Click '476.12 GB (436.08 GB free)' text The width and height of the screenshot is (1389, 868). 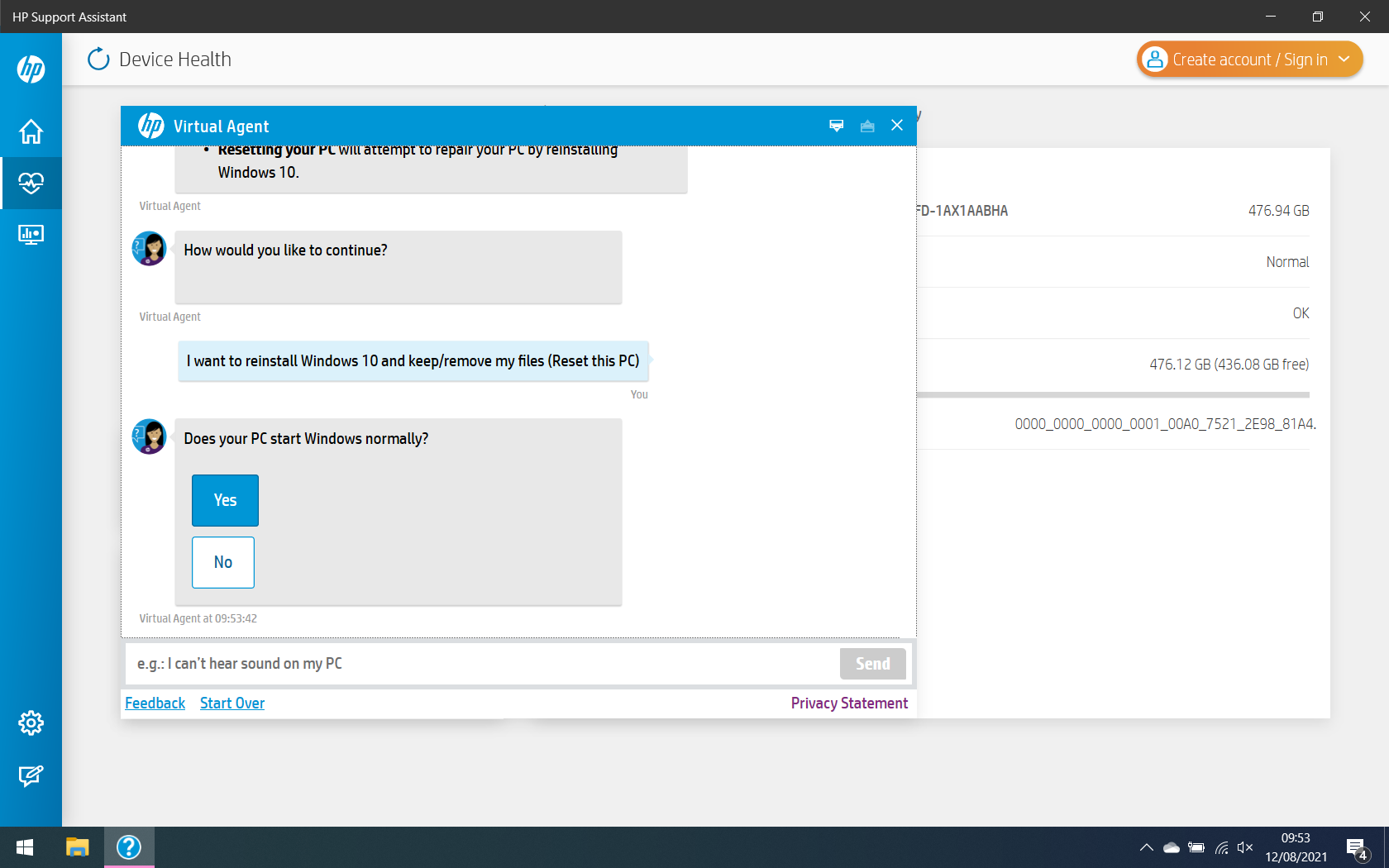coord(1229,365)
